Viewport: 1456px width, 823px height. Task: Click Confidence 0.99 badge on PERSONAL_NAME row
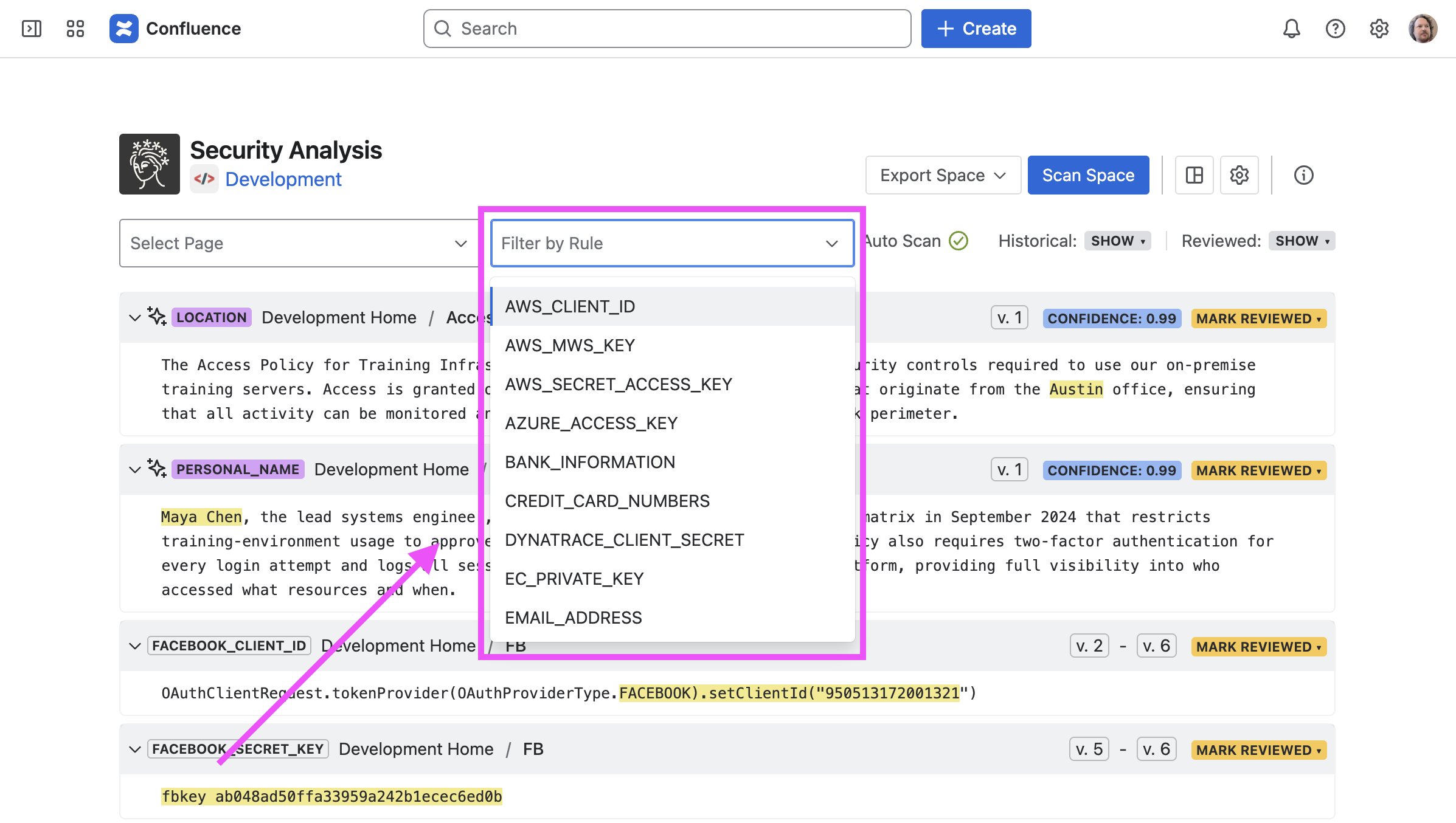coord(1112,470)
